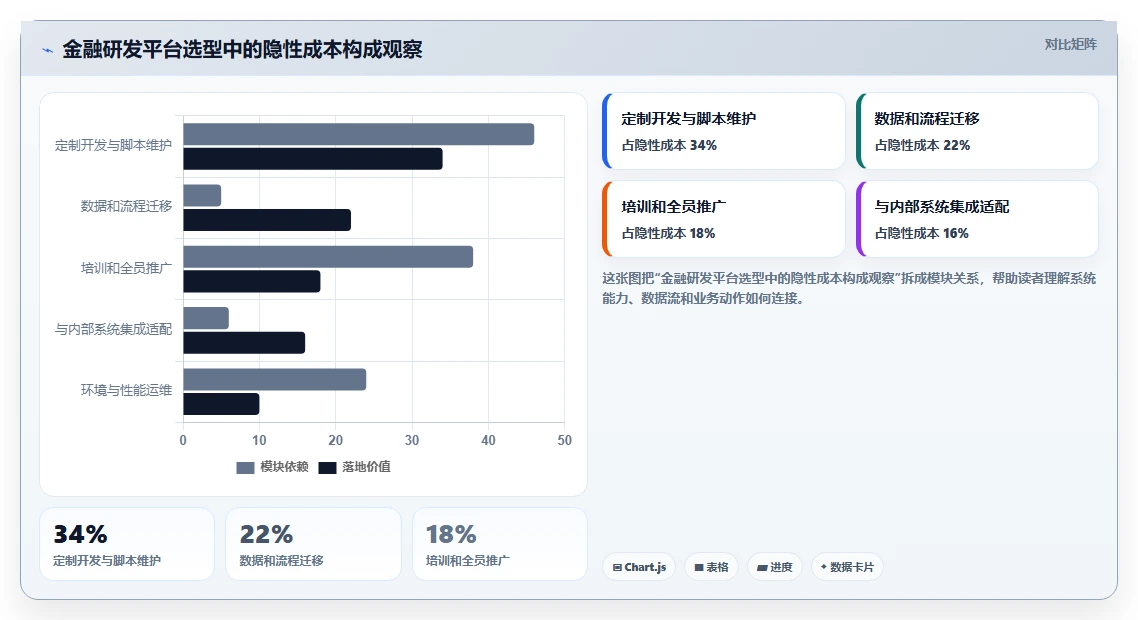Image resolution: width=1138 pixels, height=620 pixels.
Task: Click the description paragraph starting 这张图把
Action: pyautogui.click(x=849, y=288)
